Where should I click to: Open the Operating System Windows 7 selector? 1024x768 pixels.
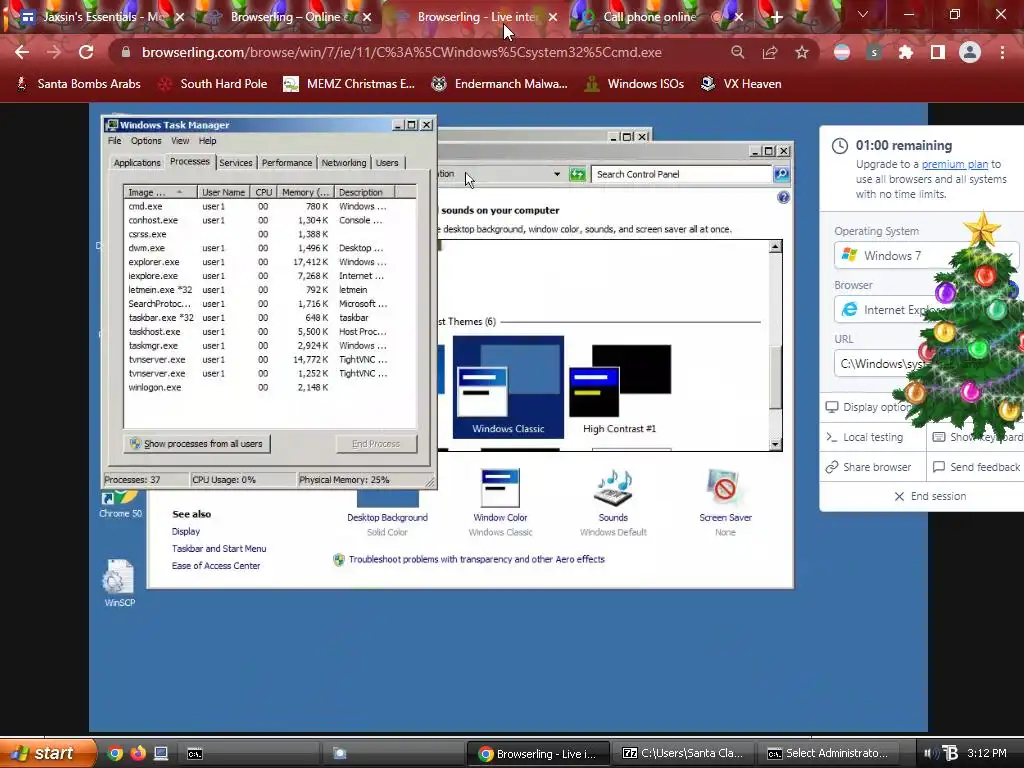tap(926, 255)
